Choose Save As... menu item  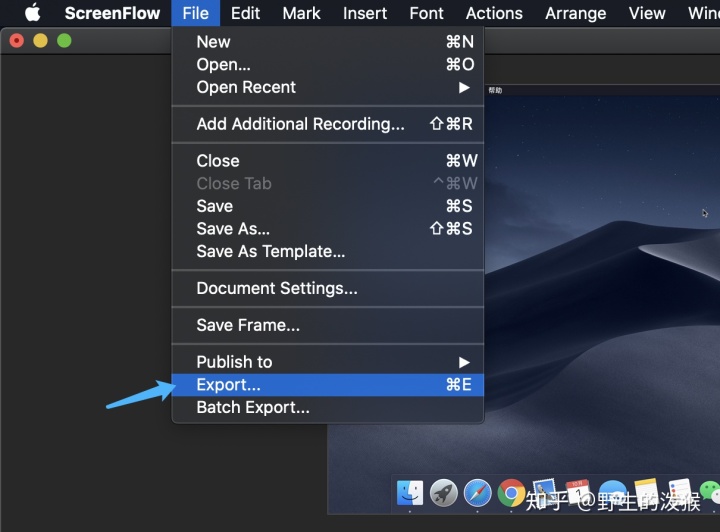coord(328,229)
